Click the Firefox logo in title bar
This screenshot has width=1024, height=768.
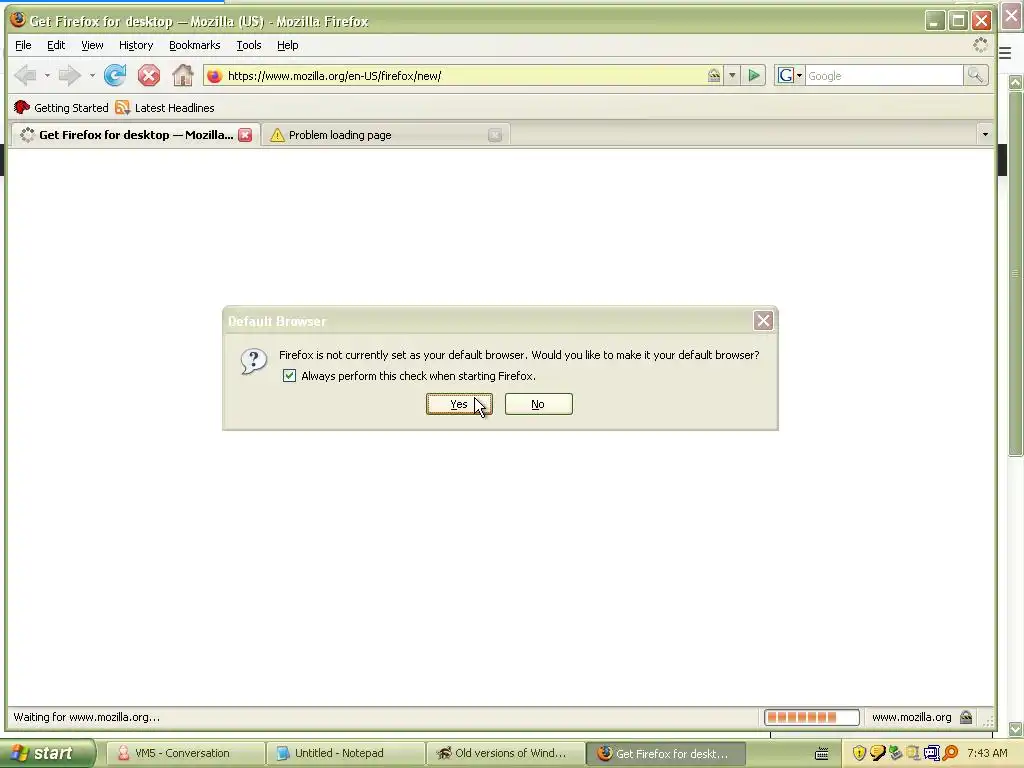(x=18, y=20)
